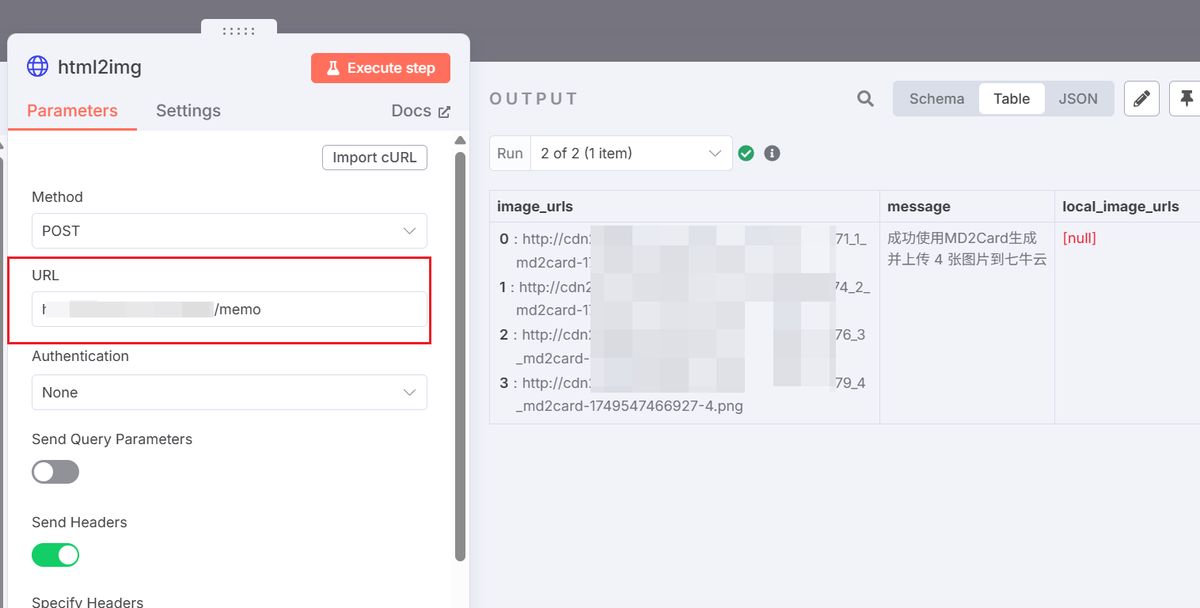Expand the Authentication dropdown set to None
Image resolution: width=1200 pixels, height=608 pixels.
pyautogui.click(x=229, y=393)
